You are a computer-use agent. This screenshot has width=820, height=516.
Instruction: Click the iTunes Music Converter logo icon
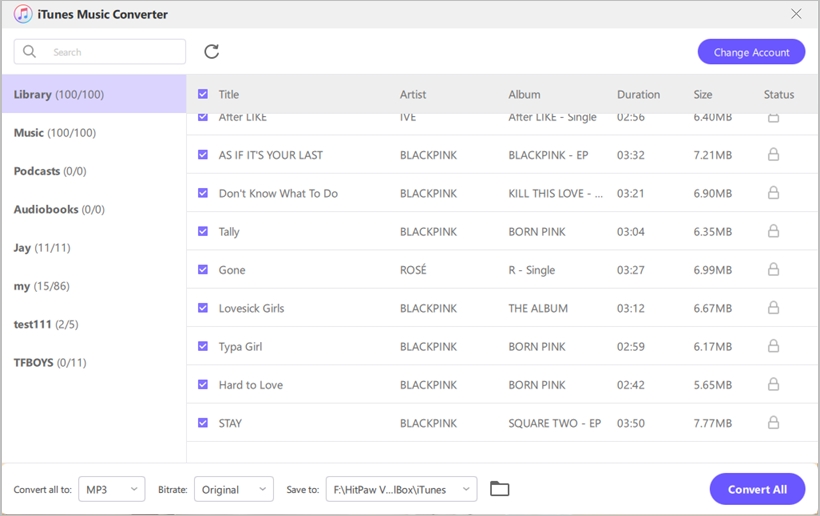click(x=22, y=14)
